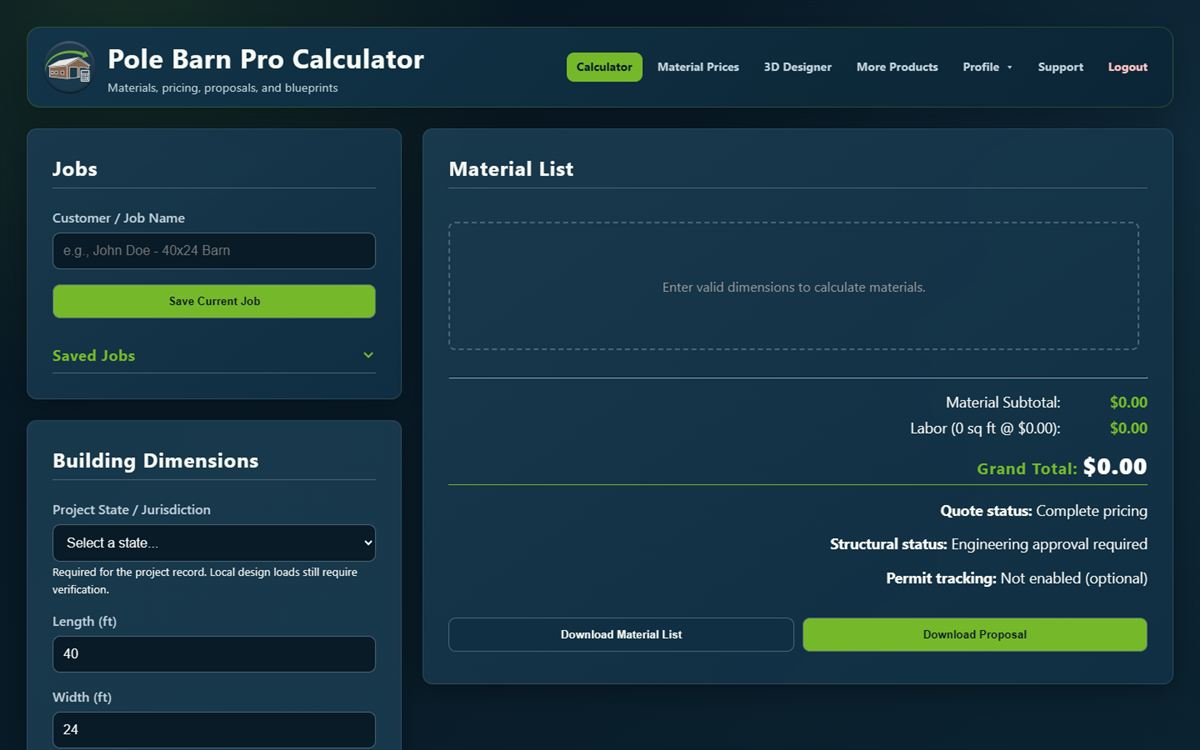The image size is (1200, 750).
Task: Click the Material List heading
Action: pyautogui.click(x=511, y=169)
